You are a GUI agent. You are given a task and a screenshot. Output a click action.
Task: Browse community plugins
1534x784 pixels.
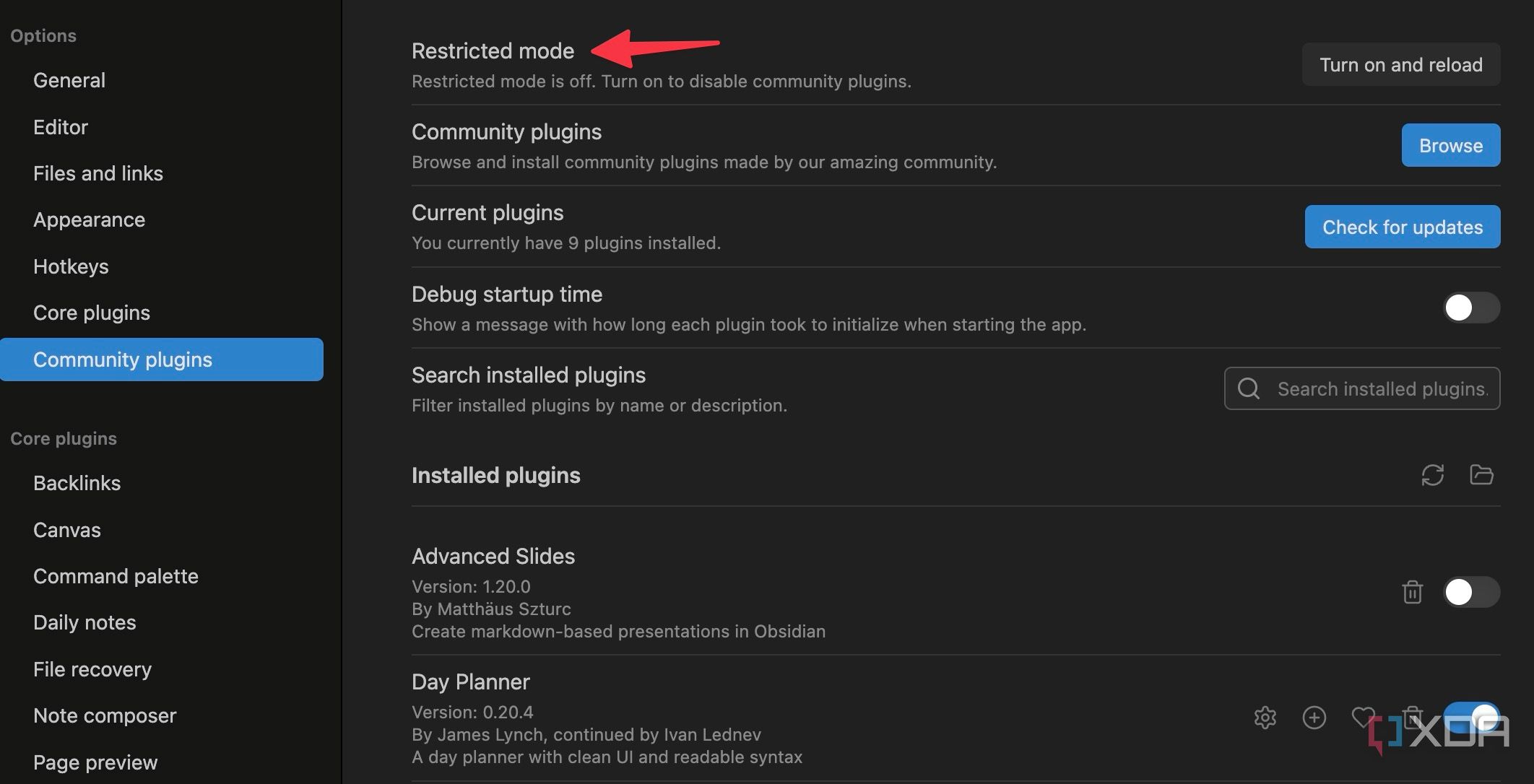click(1450, 145)
